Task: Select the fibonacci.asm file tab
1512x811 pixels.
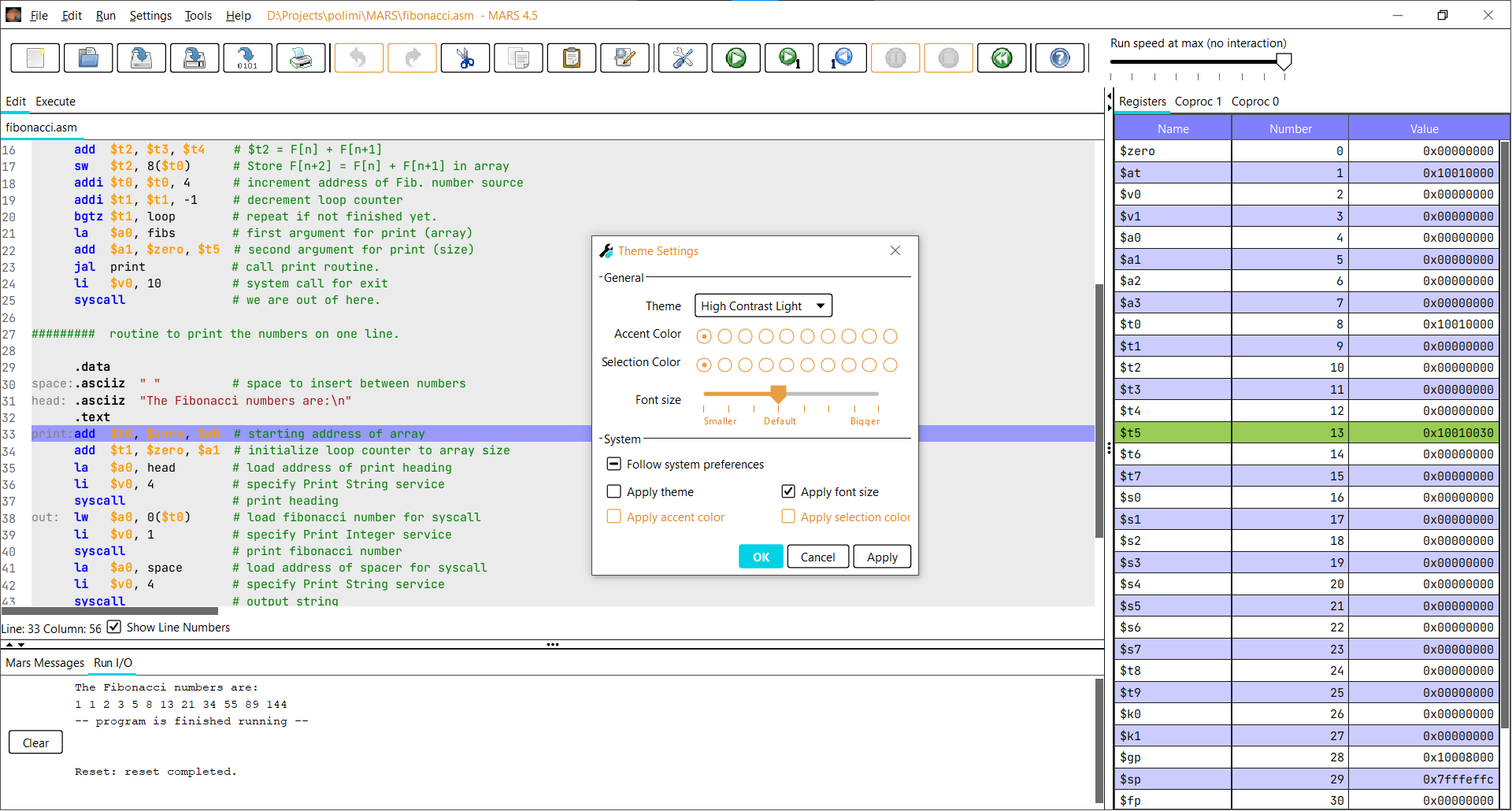Action: pyautogui.click(x=42, y=128)
